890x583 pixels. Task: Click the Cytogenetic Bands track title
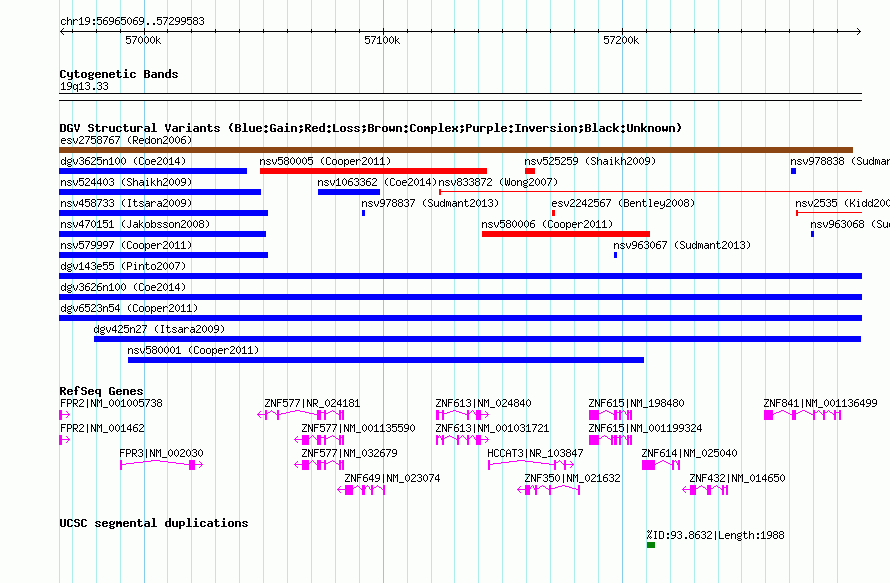click(119, 74)
